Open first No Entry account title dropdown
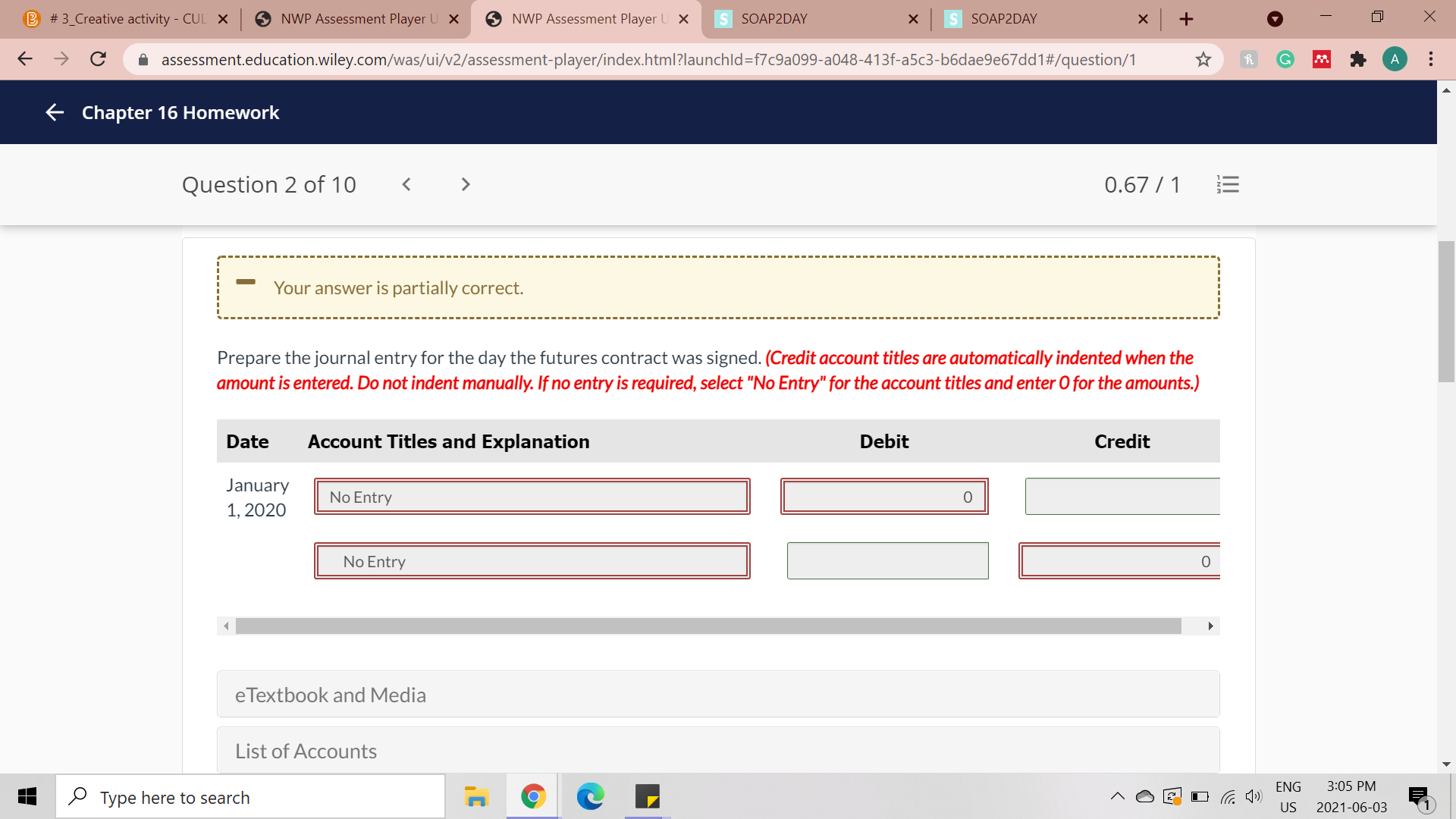This screenshot has width=1456, height=819. point(532,497)
